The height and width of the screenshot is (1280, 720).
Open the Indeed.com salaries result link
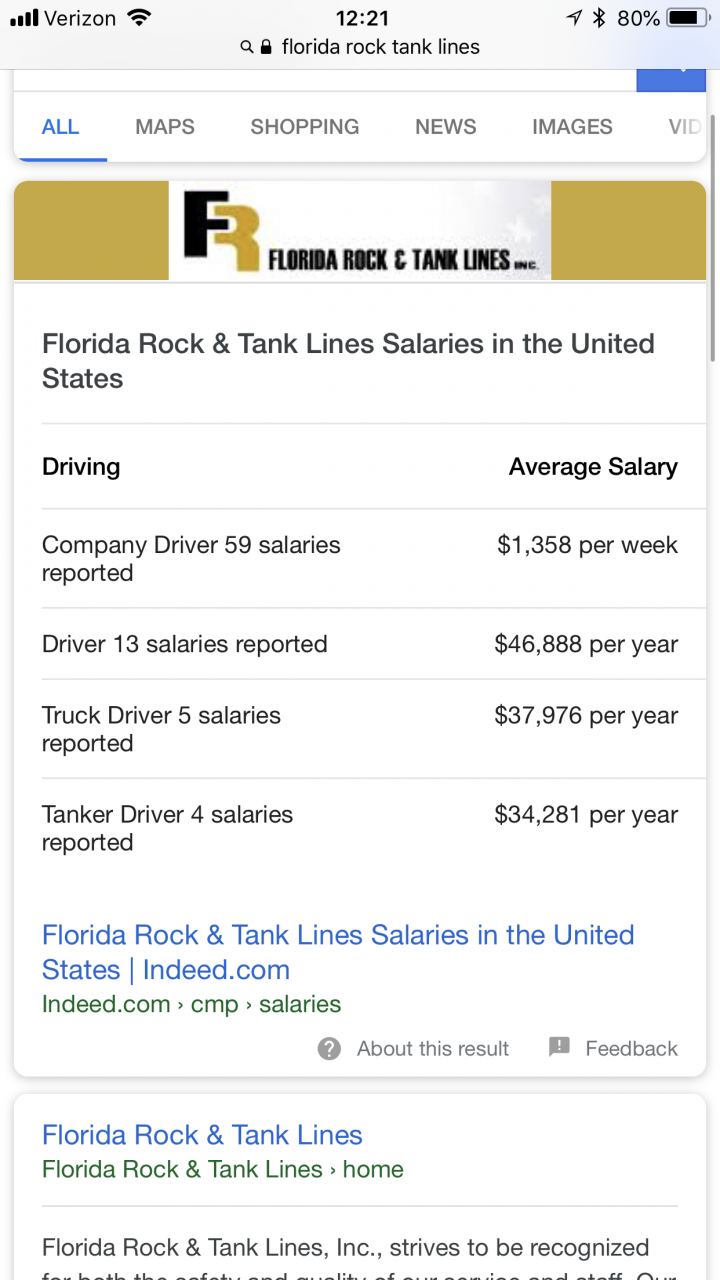tap(338, 952)
